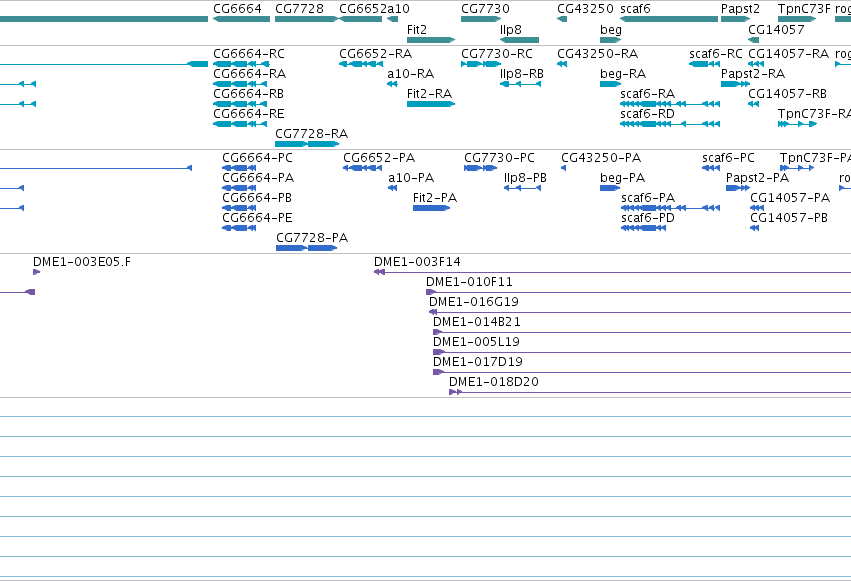Image resolution: width=851 pixels, height=581 pixels.
Task: Open protein Papst2-PA
Action: (757, 177)
